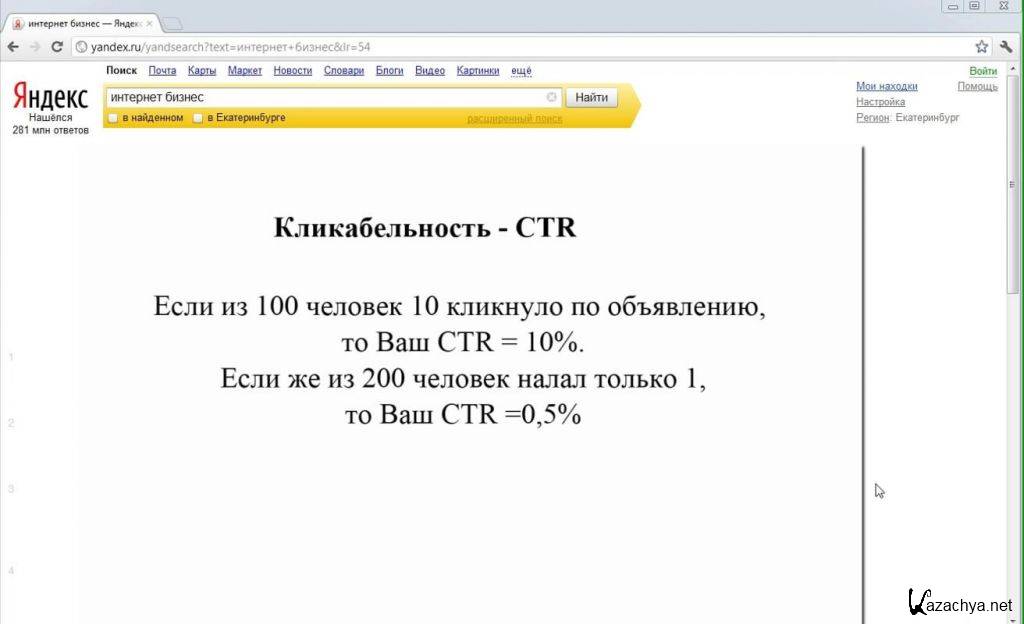Open the 'Регион' setting link
Screen dimensions: 1024x624
872,117
